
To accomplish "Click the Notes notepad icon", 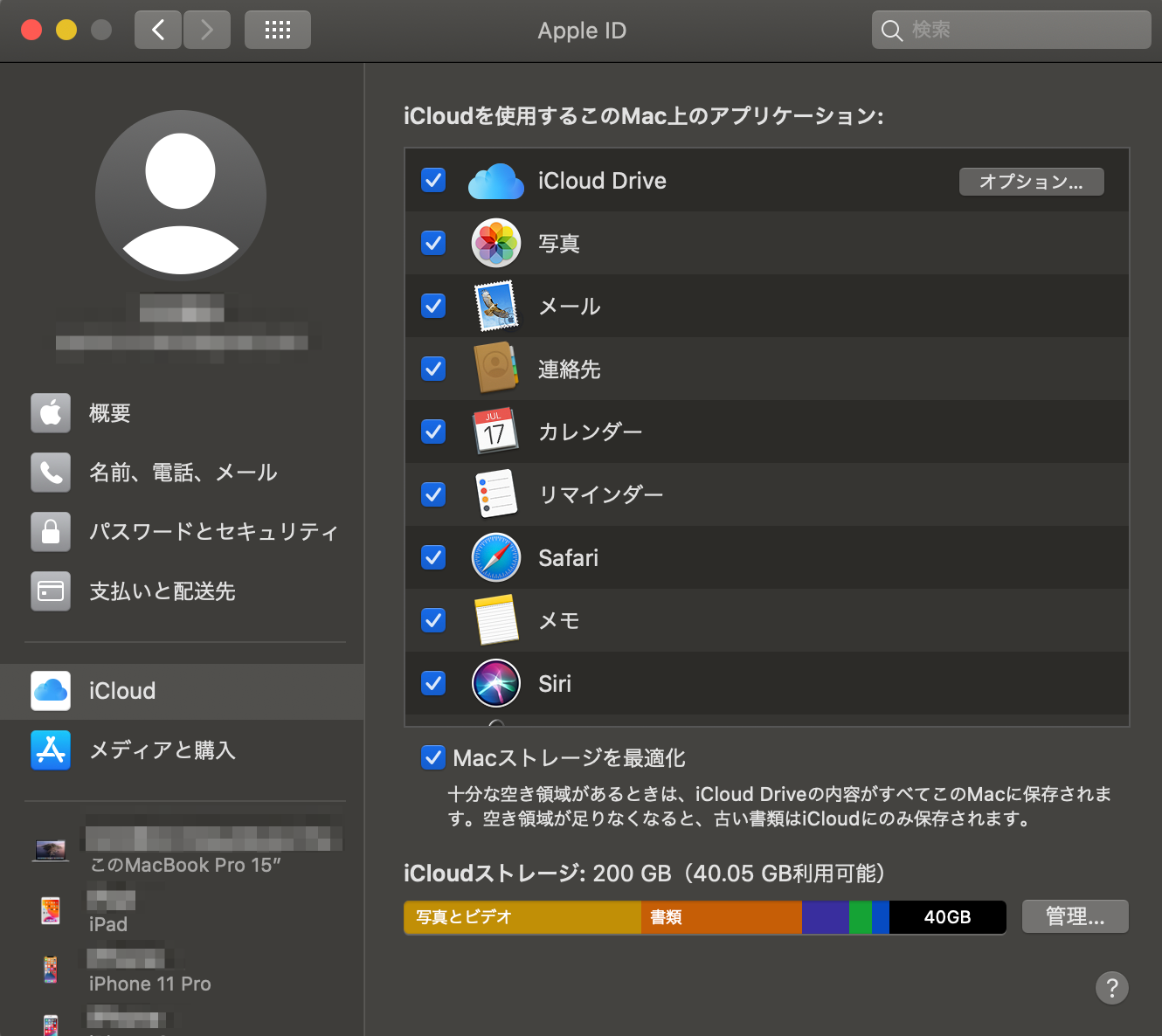I will [495, 620].
